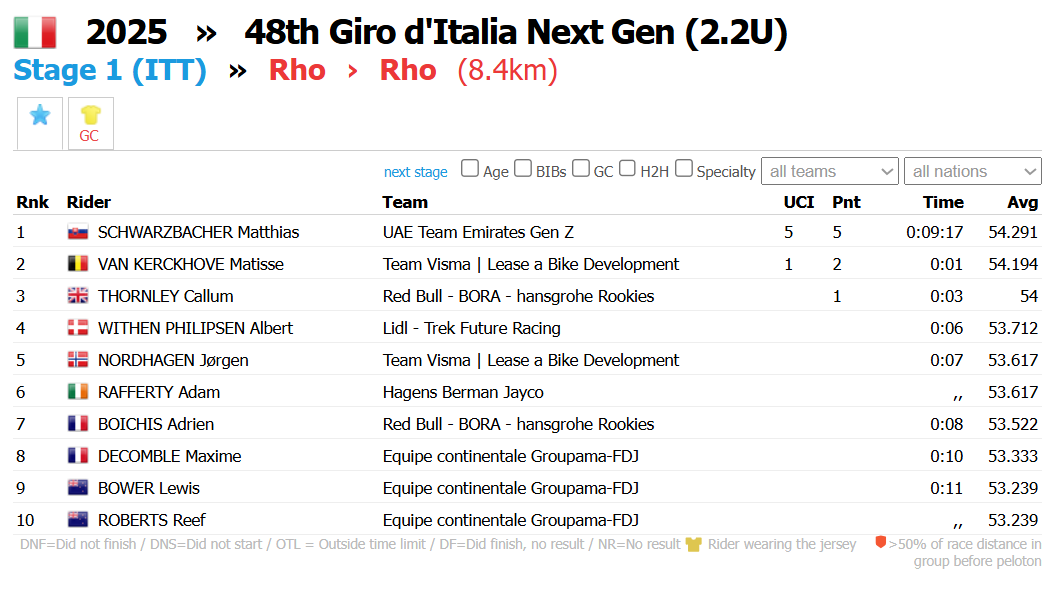Open the yellow jersey GC tab
This screenshot has width=1054, height=616.
(x=90, y=123)
